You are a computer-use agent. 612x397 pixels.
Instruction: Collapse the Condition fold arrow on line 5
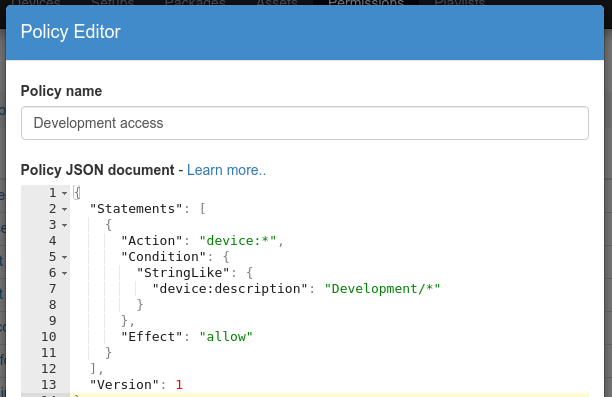(x=64, y=257)
